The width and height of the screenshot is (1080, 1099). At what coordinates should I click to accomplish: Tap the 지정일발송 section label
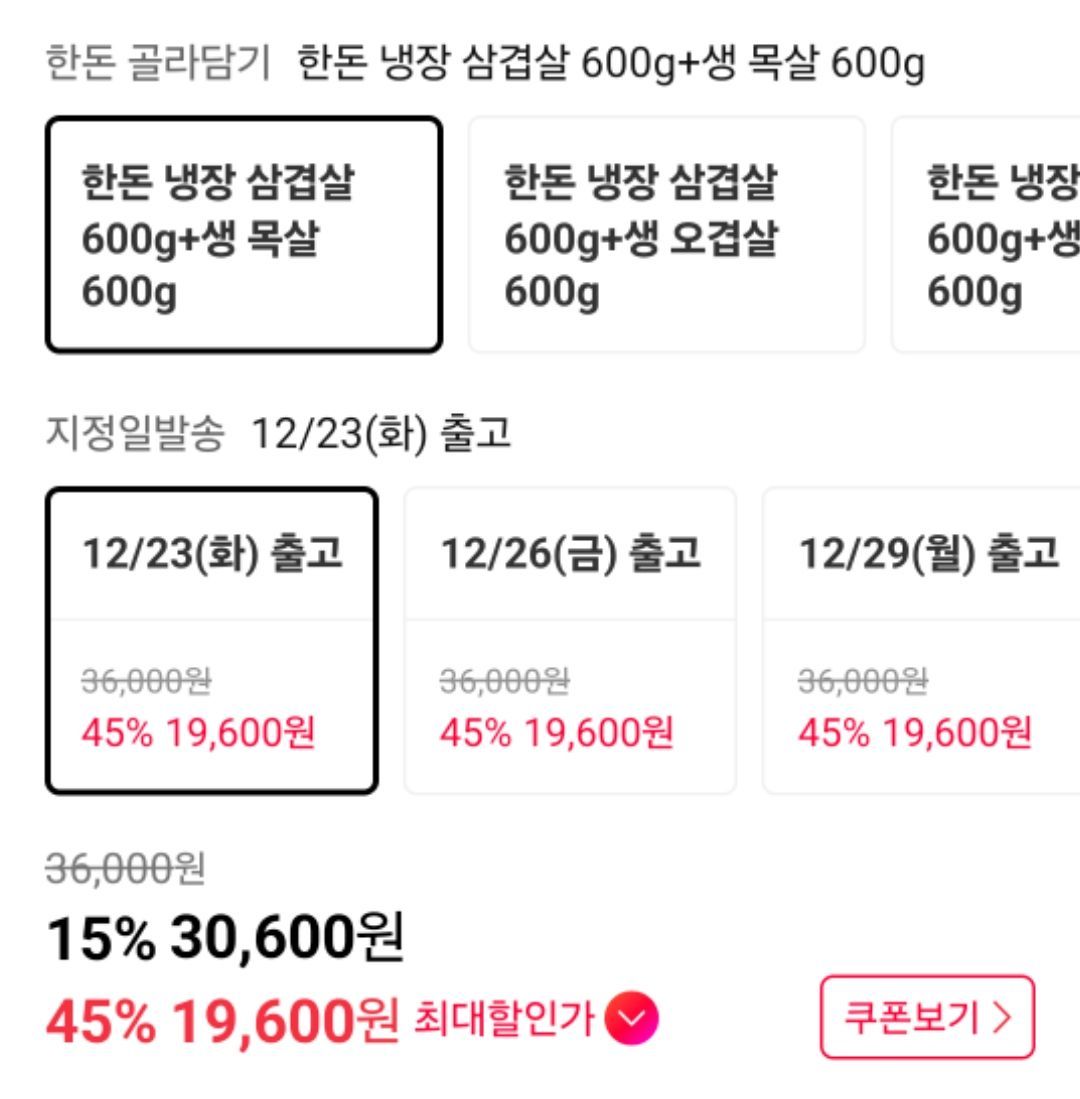[135, 434]
